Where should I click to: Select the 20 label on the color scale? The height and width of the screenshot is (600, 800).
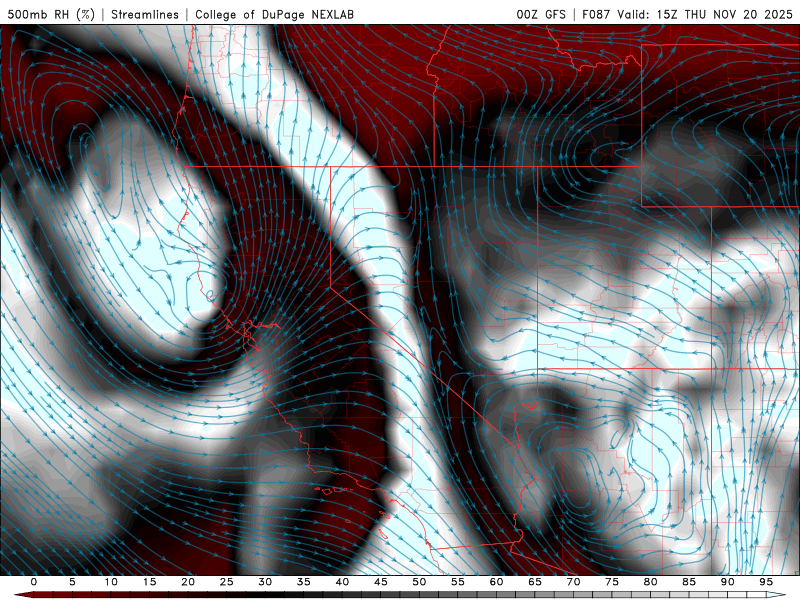point(188,582)
